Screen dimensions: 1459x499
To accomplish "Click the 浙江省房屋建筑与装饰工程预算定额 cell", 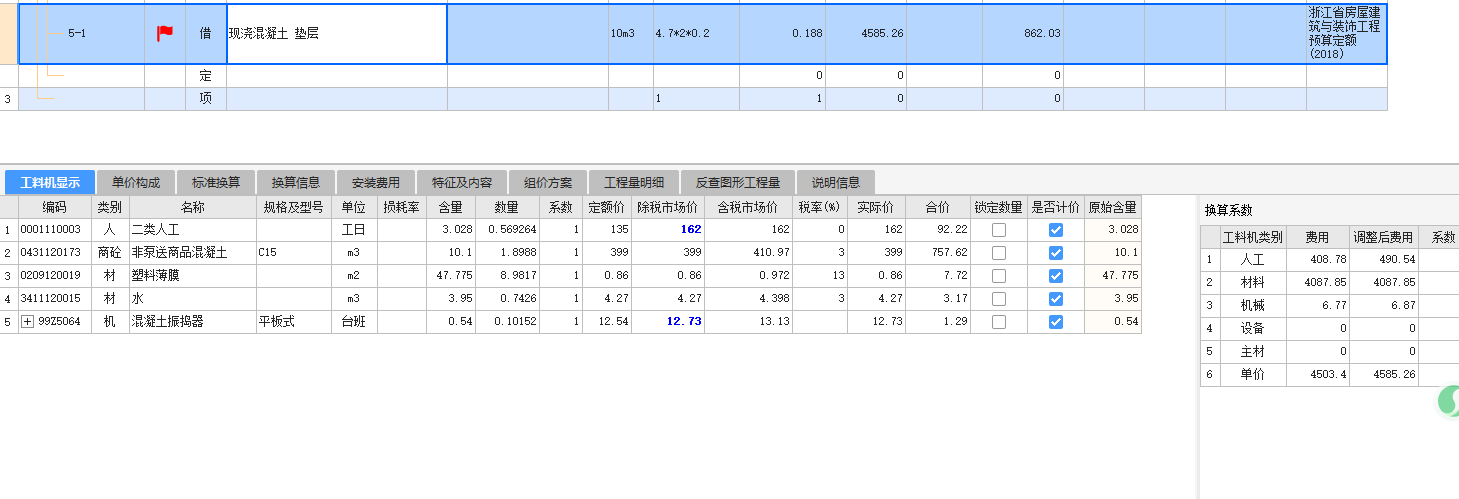I will (x=1346, y=34).
